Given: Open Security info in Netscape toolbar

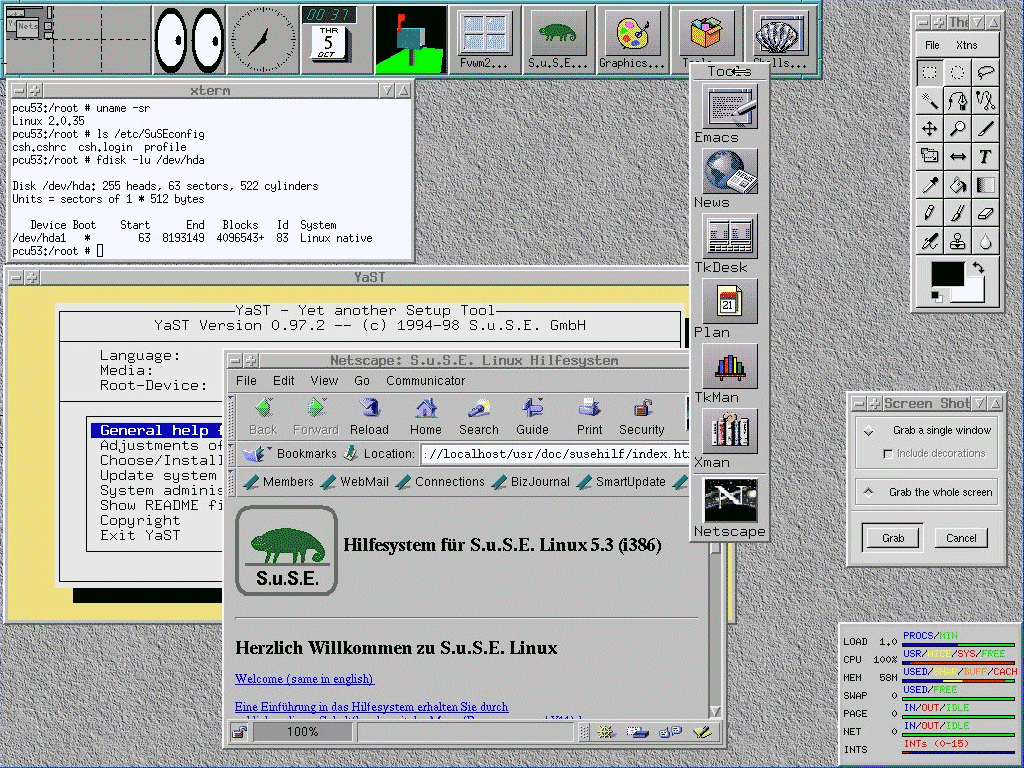Looking at the screenshot, I should (x=641, y=417).
